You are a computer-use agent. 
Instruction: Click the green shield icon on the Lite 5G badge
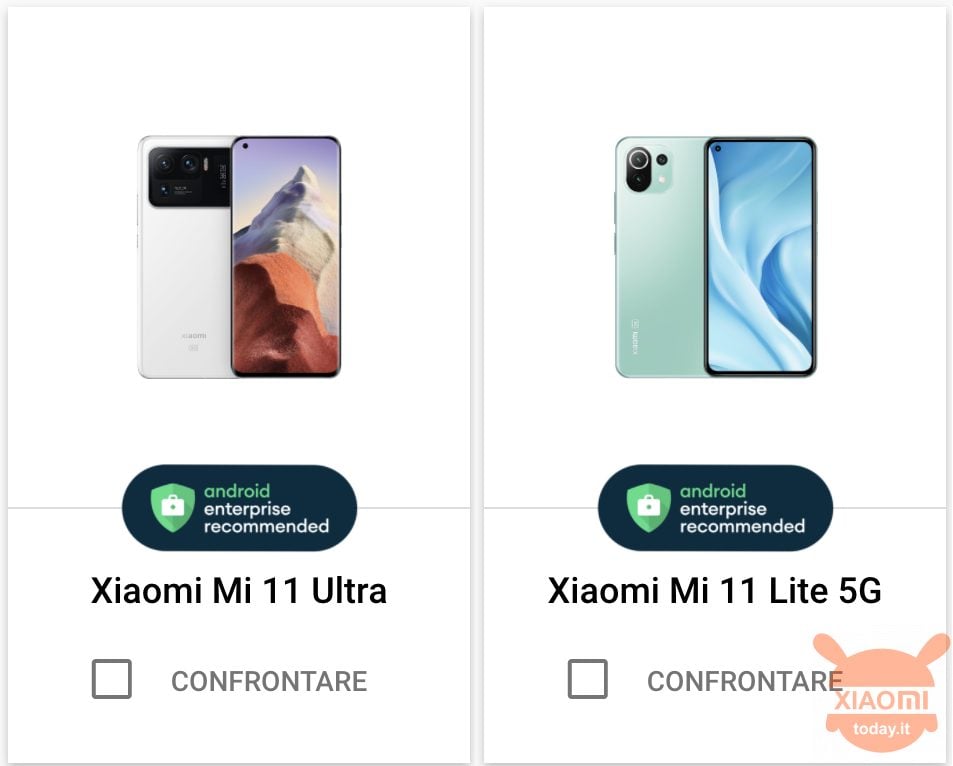tap(649, 508)
